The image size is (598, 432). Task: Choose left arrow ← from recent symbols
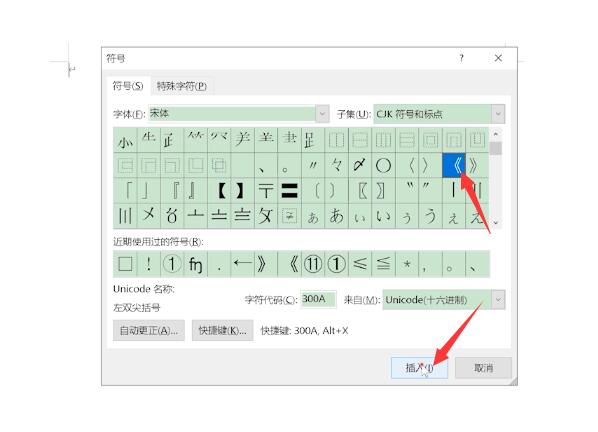[243, 264]
